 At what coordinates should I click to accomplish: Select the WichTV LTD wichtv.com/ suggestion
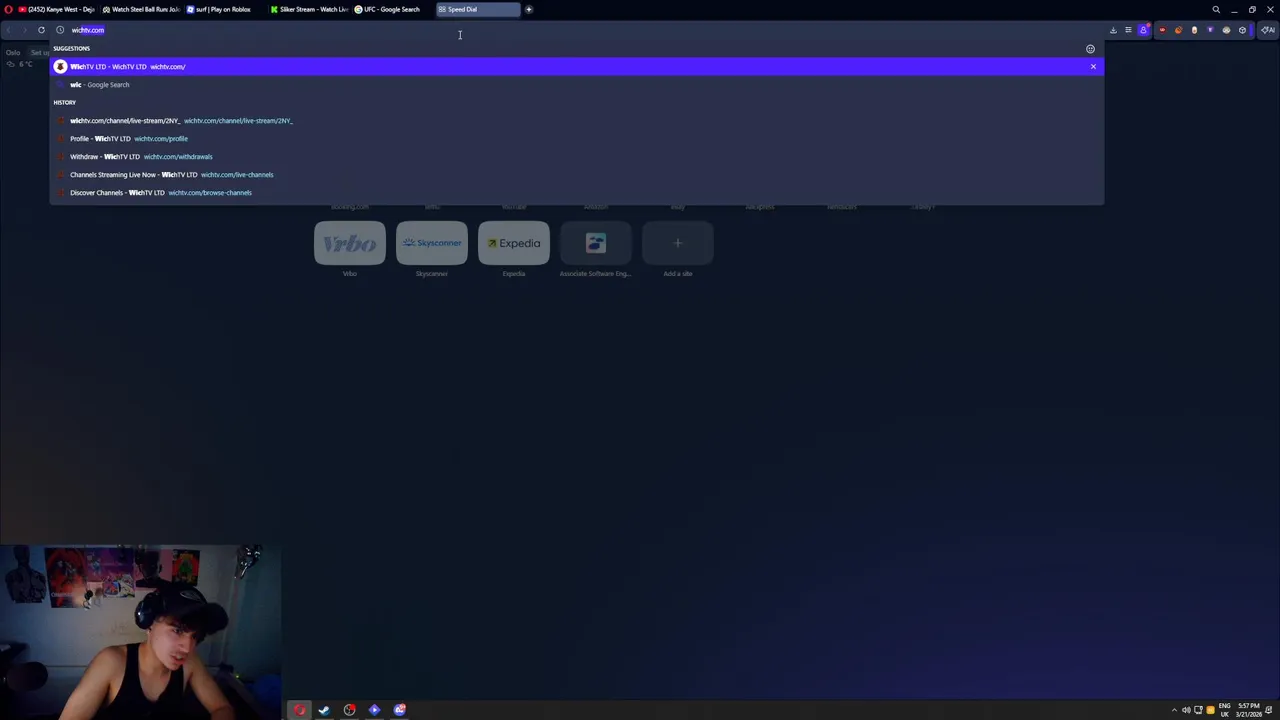click(x=577, y=66)
